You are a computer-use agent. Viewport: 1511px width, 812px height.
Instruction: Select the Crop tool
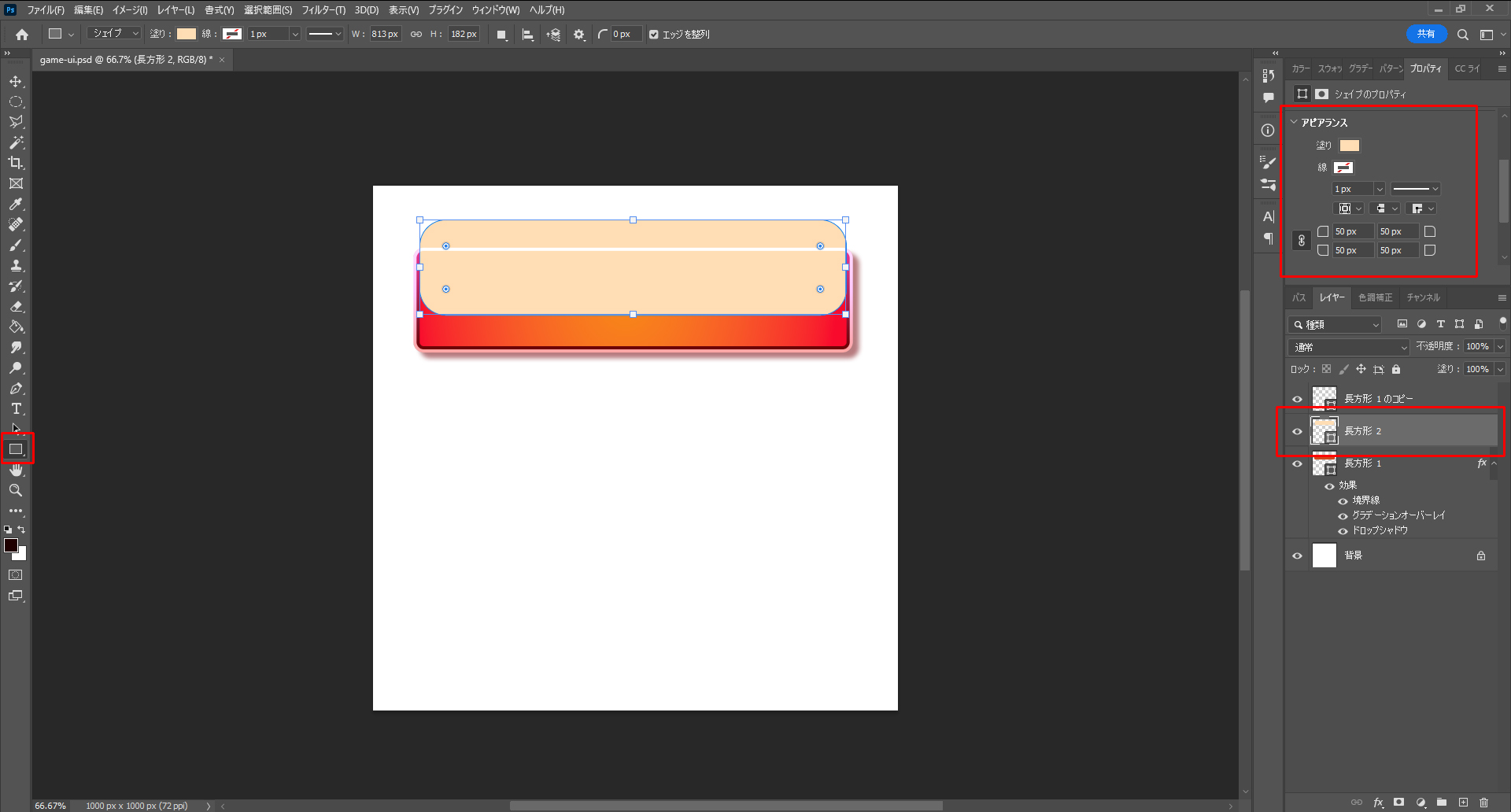click(x=16, y=163)
